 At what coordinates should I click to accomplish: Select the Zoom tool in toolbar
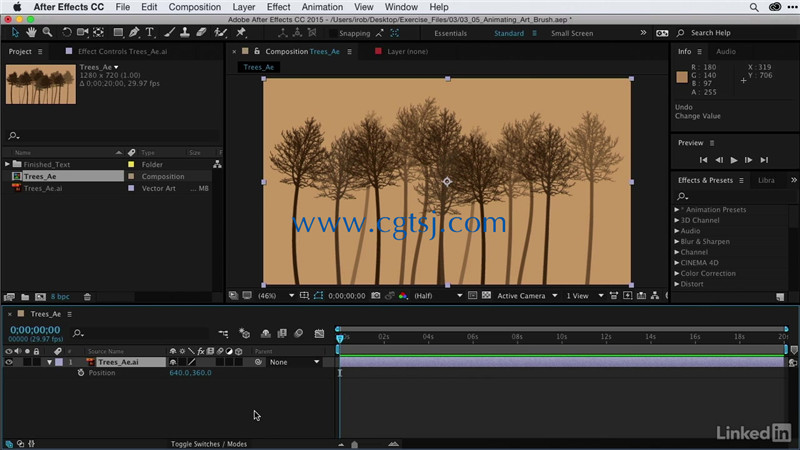coord(47,33)
